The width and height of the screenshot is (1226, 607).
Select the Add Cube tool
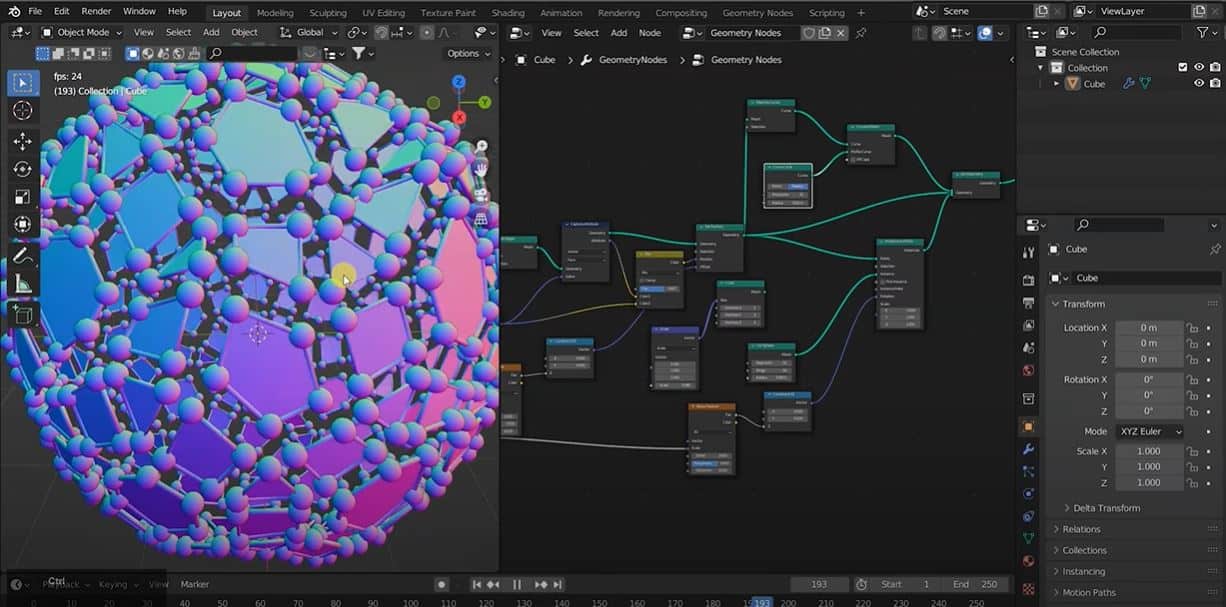click(x=23, y=315)
